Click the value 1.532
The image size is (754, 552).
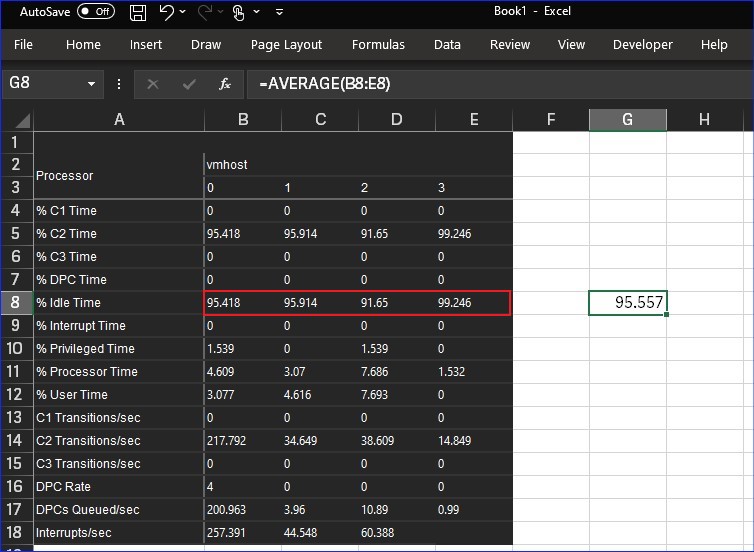point(452,372)
